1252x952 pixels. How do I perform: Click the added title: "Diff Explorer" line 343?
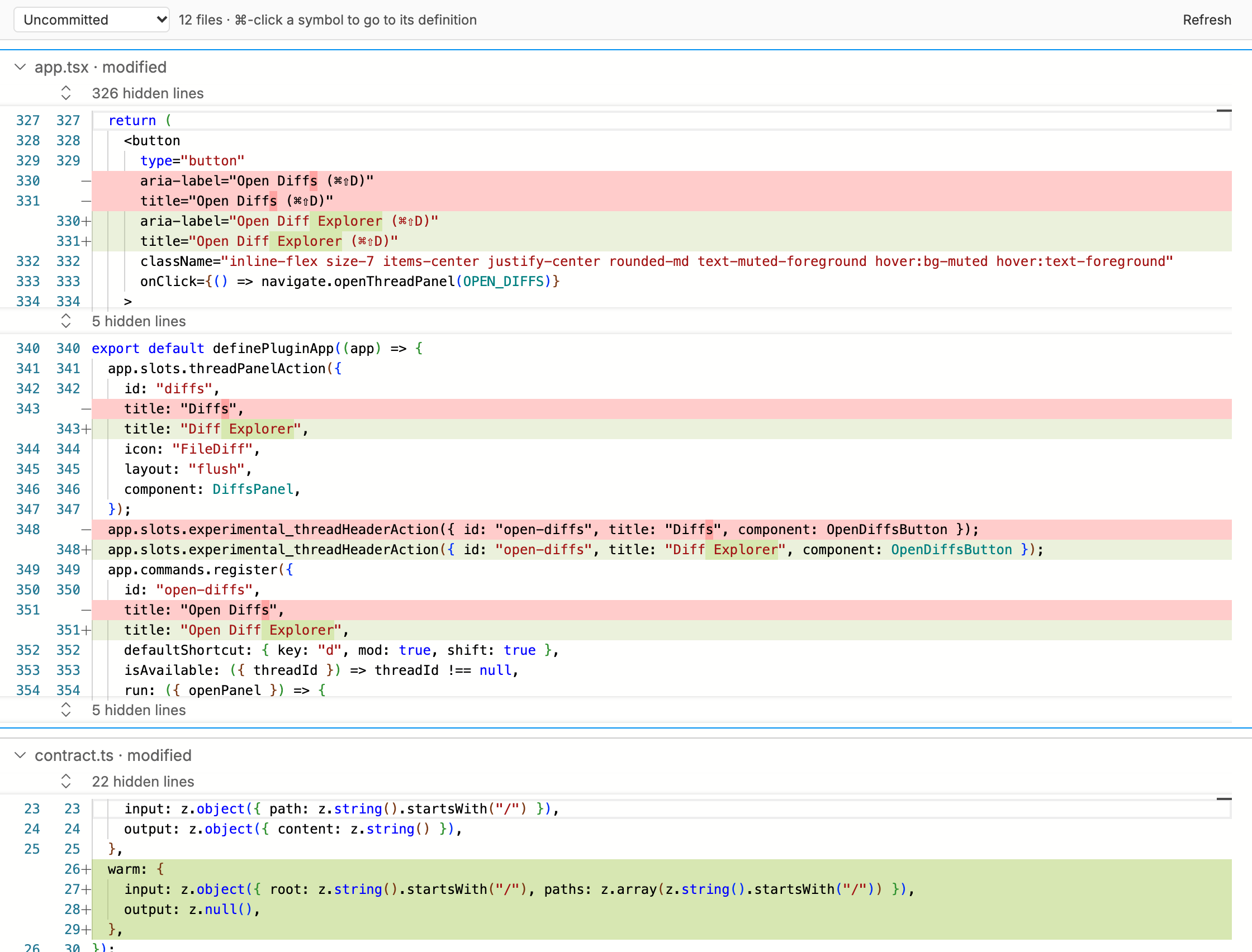click(661, 429)
